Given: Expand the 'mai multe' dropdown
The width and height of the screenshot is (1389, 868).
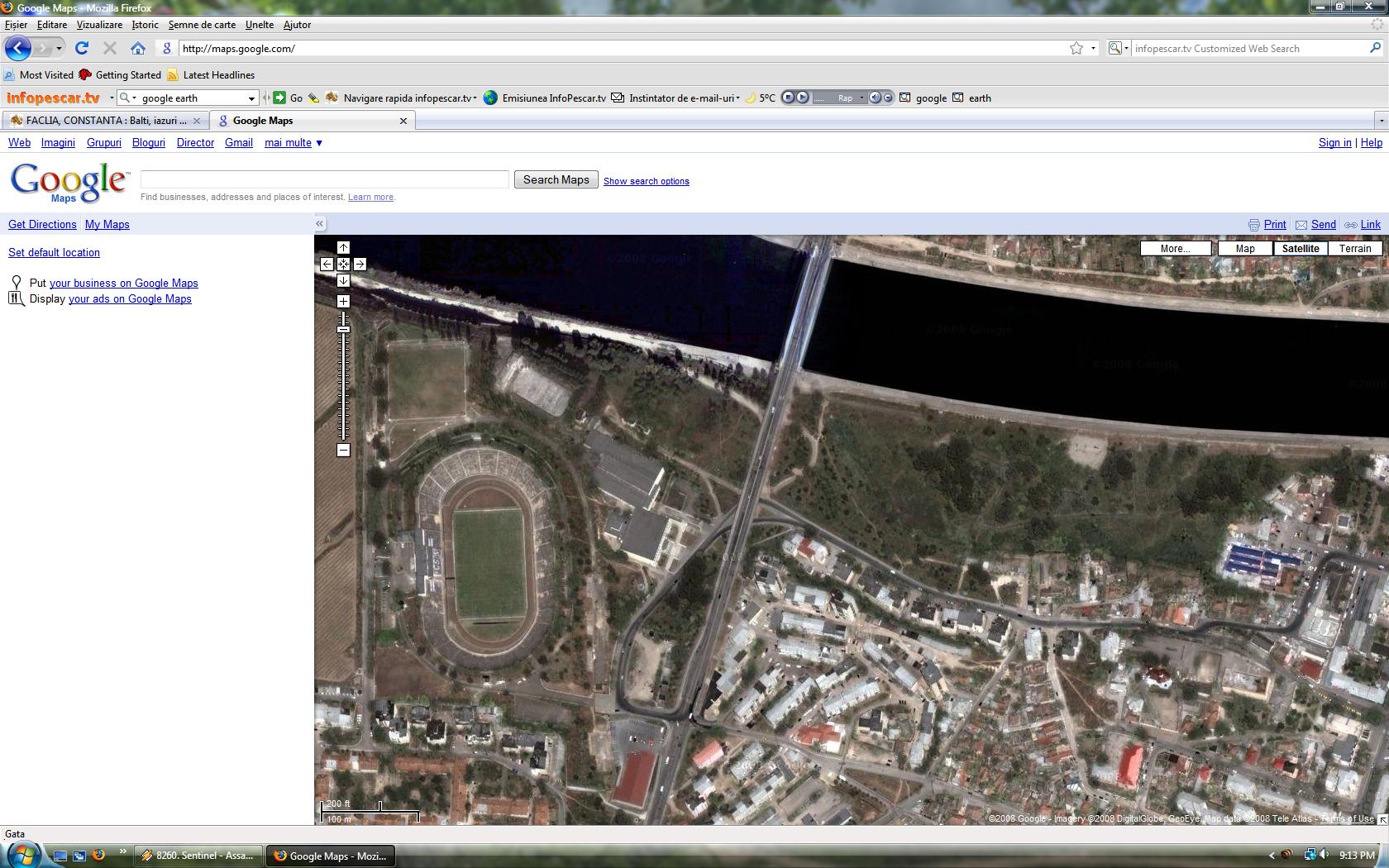Looking at the screenshot, I should 294,143.
